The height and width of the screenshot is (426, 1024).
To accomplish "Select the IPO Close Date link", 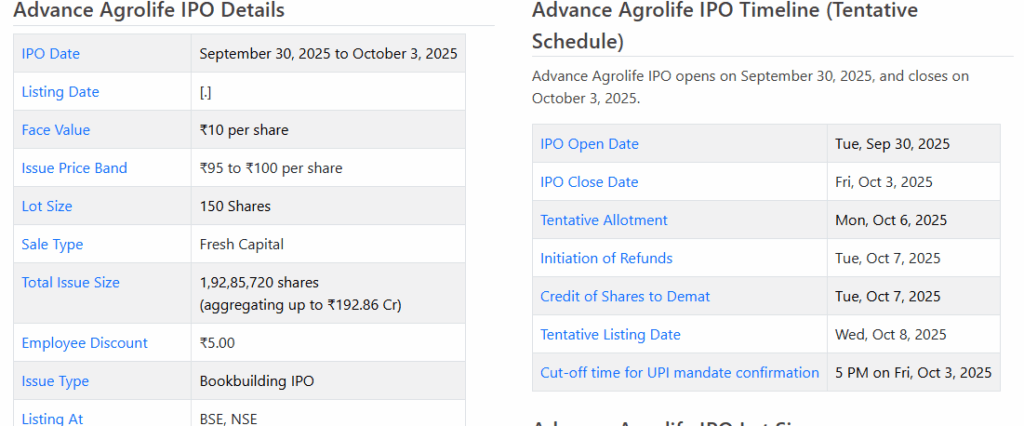I will (x=589, y=182).
